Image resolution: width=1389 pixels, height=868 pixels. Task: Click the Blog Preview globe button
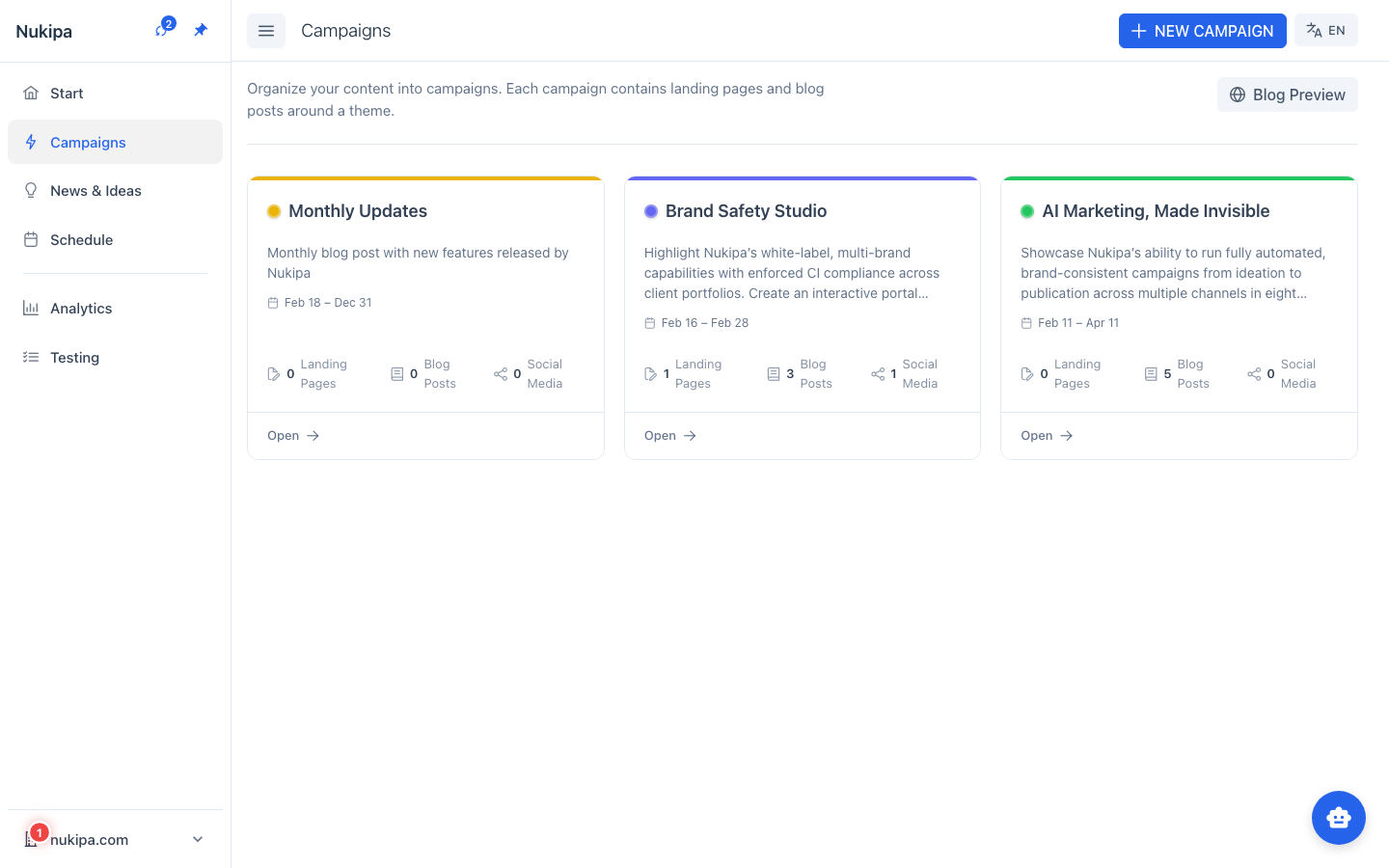1287,95
